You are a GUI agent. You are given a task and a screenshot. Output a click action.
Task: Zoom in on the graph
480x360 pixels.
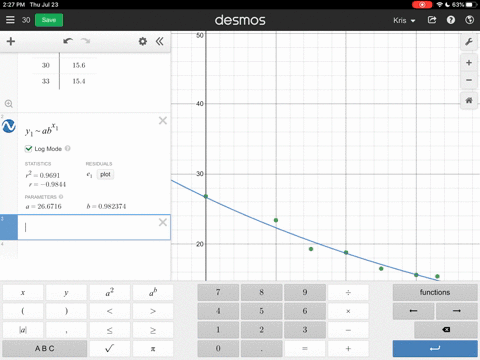[469, 63]
